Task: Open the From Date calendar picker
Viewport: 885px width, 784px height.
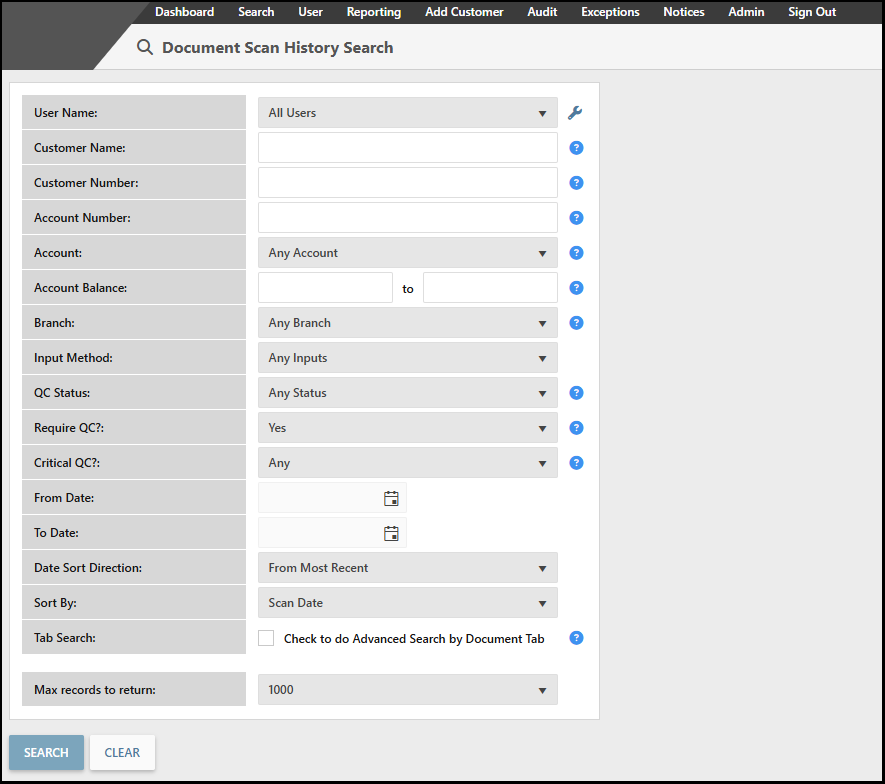Action: 391,498
